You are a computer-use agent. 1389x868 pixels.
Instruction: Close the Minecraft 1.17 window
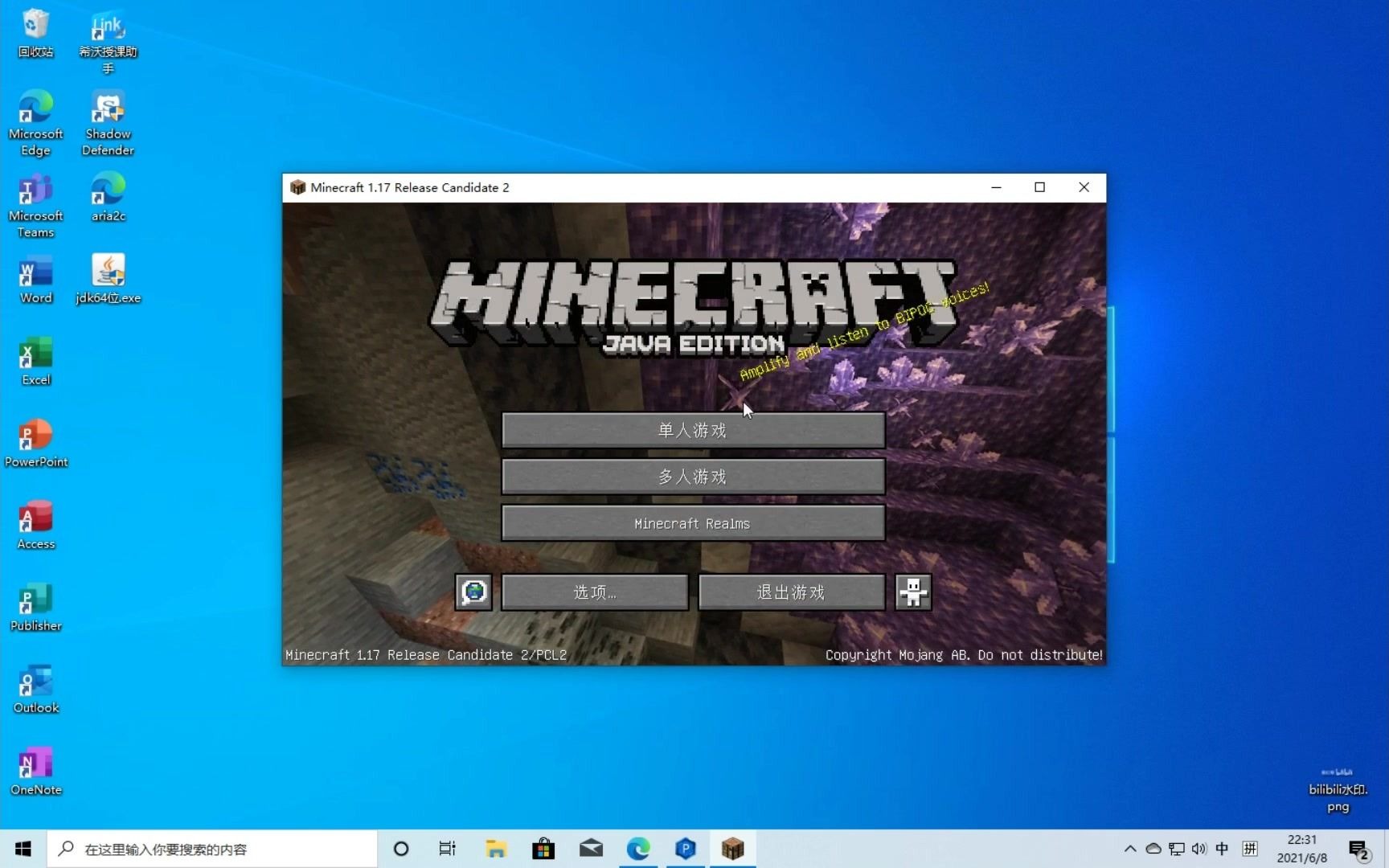tap(1084, 187)
